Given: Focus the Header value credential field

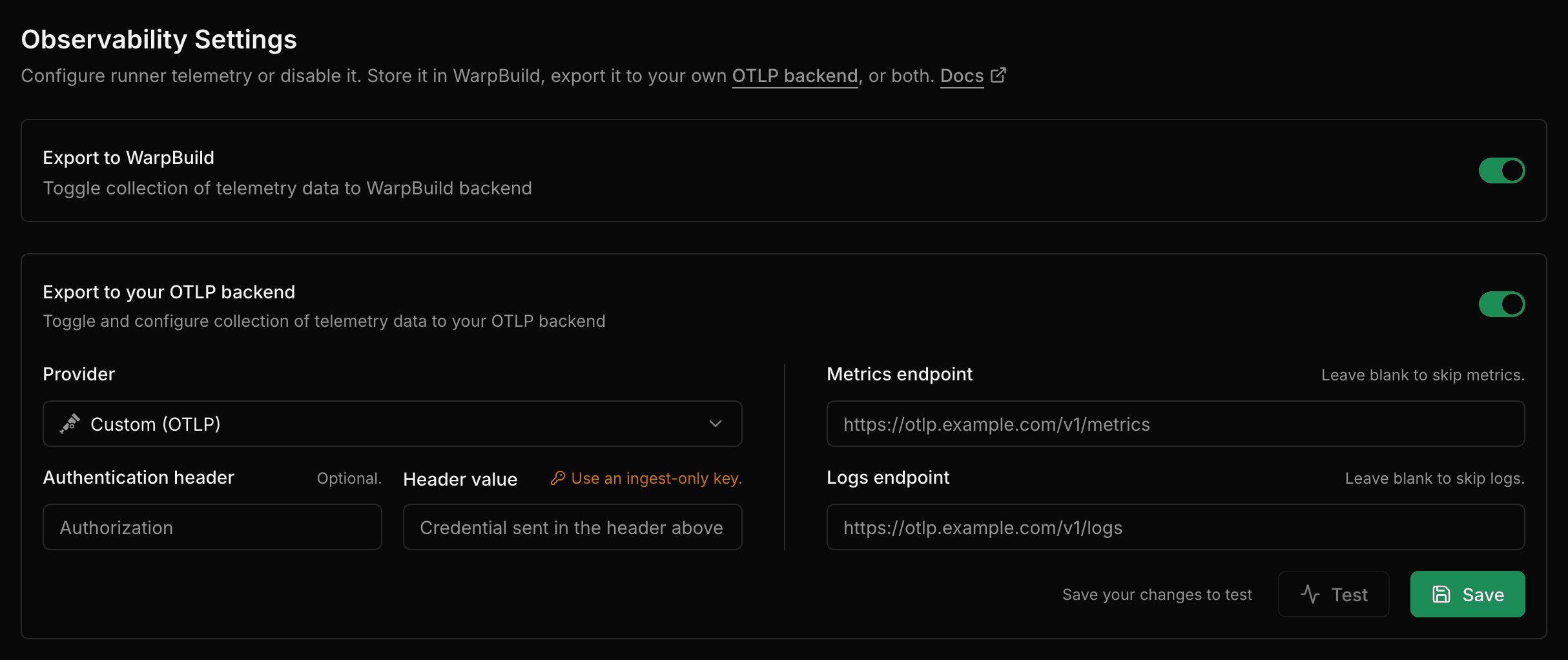Looking at the screenshot, I should tap(573, 527).
